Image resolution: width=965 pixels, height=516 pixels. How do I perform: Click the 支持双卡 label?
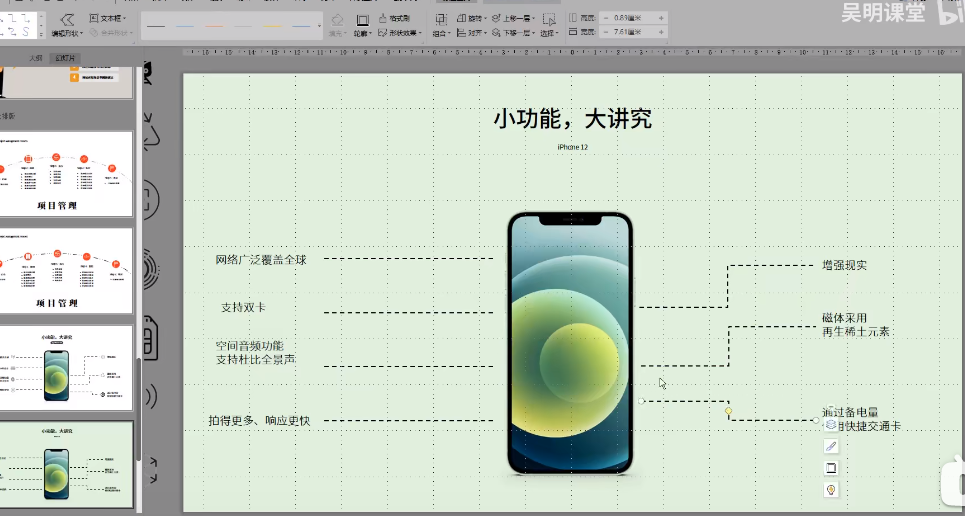click(243, 307)
